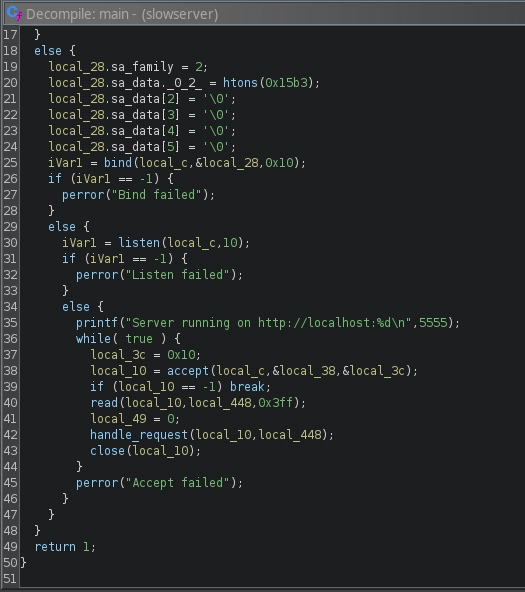Screen dimensions: 525x592
Task: Click line number 36 in the gutter
Action: tap(10, 339)
